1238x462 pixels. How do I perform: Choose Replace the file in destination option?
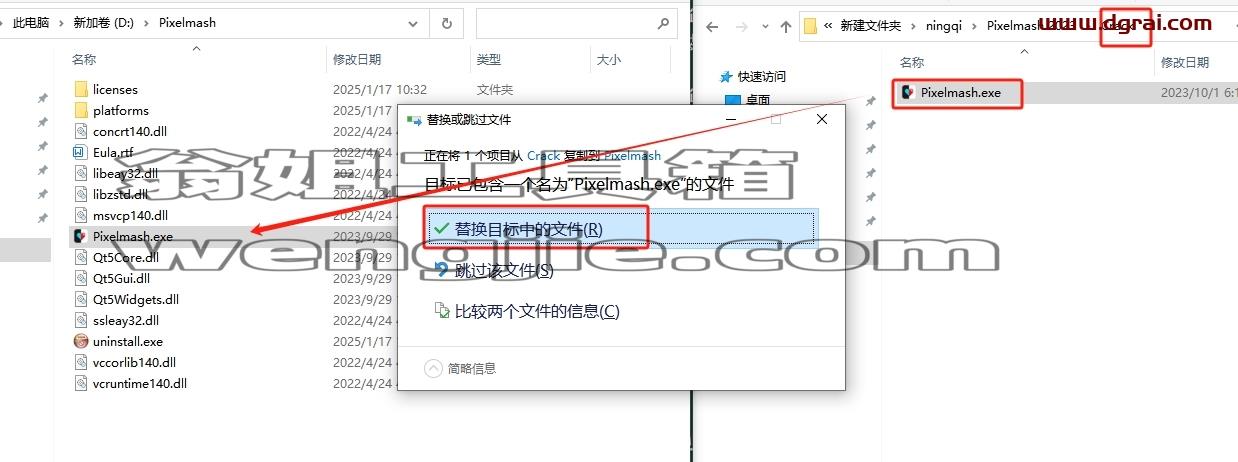pos(621,229)
